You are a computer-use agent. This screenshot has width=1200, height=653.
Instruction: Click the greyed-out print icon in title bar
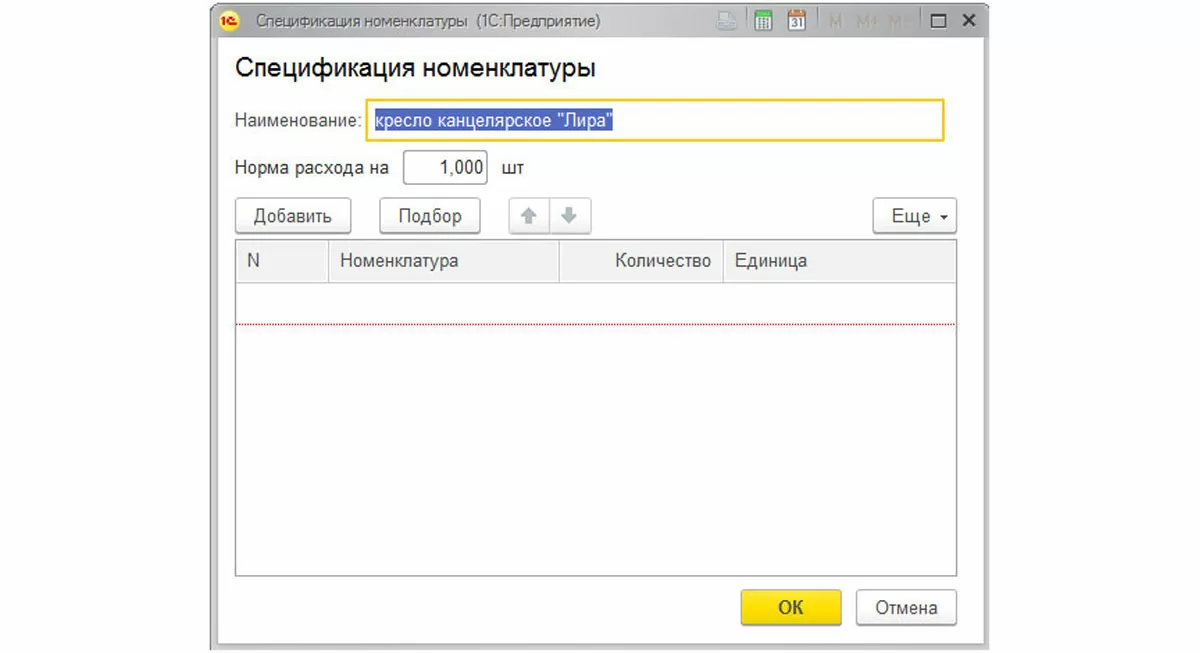[729, 20]
